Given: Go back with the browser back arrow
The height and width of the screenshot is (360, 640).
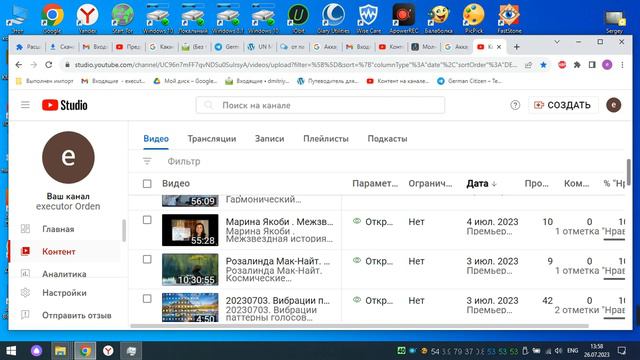Looking at the screenshot, I should (x=19, y=65).
